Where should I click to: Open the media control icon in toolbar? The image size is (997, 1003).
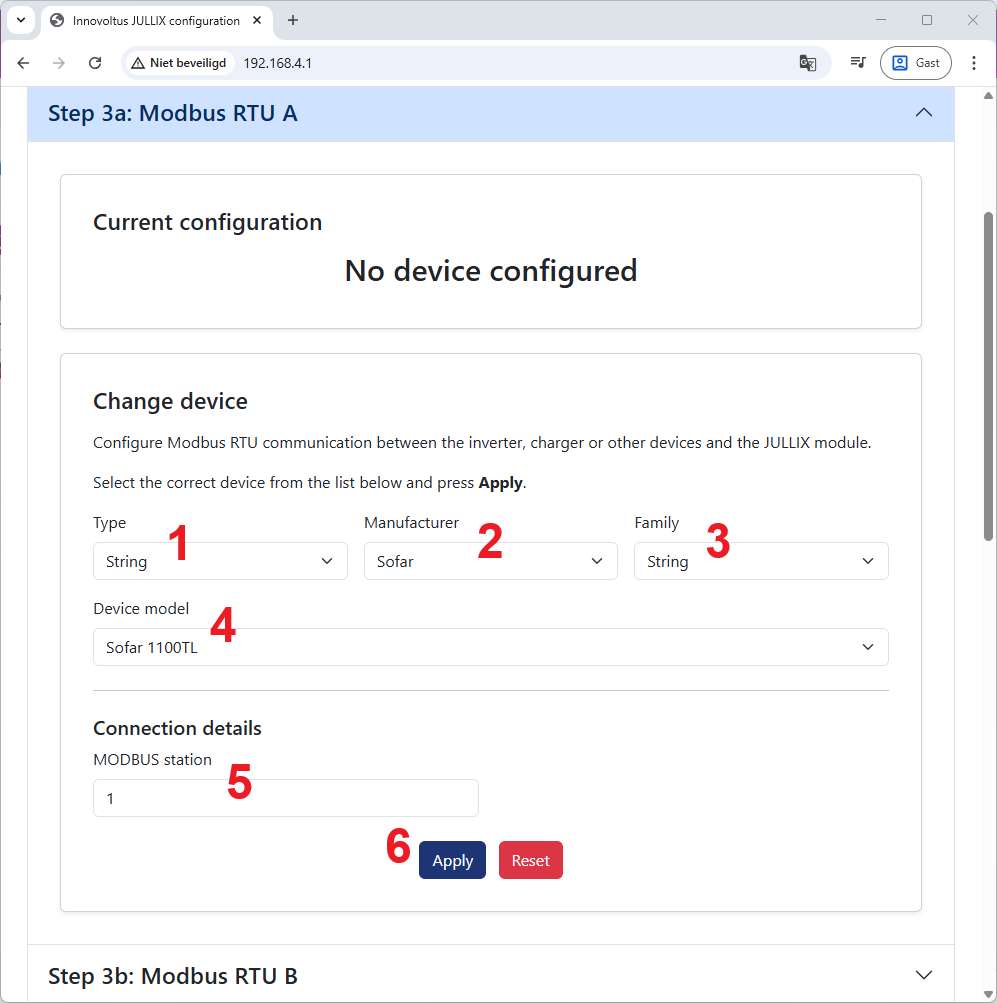coord(858,63)
